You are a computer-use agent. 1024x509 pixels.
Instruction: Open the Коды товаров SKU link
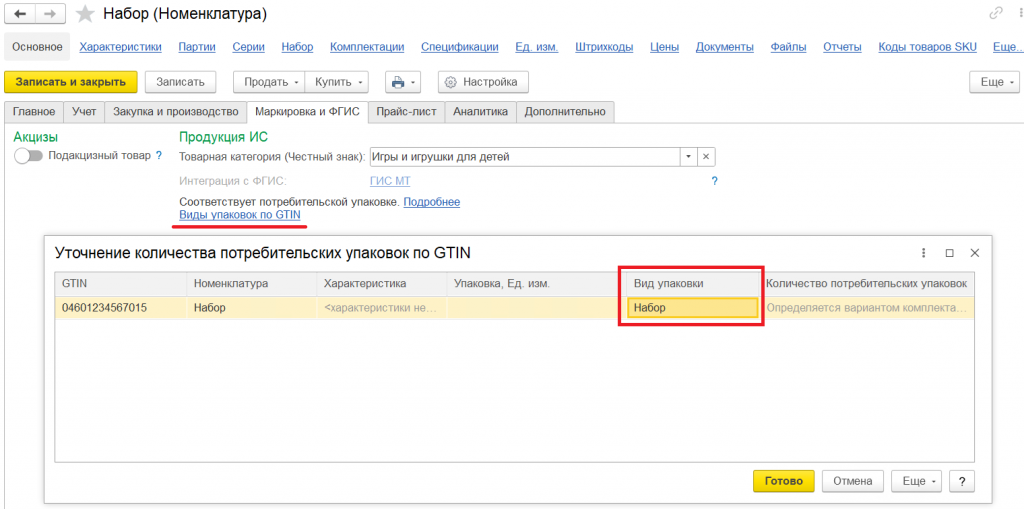pos(927,47)
